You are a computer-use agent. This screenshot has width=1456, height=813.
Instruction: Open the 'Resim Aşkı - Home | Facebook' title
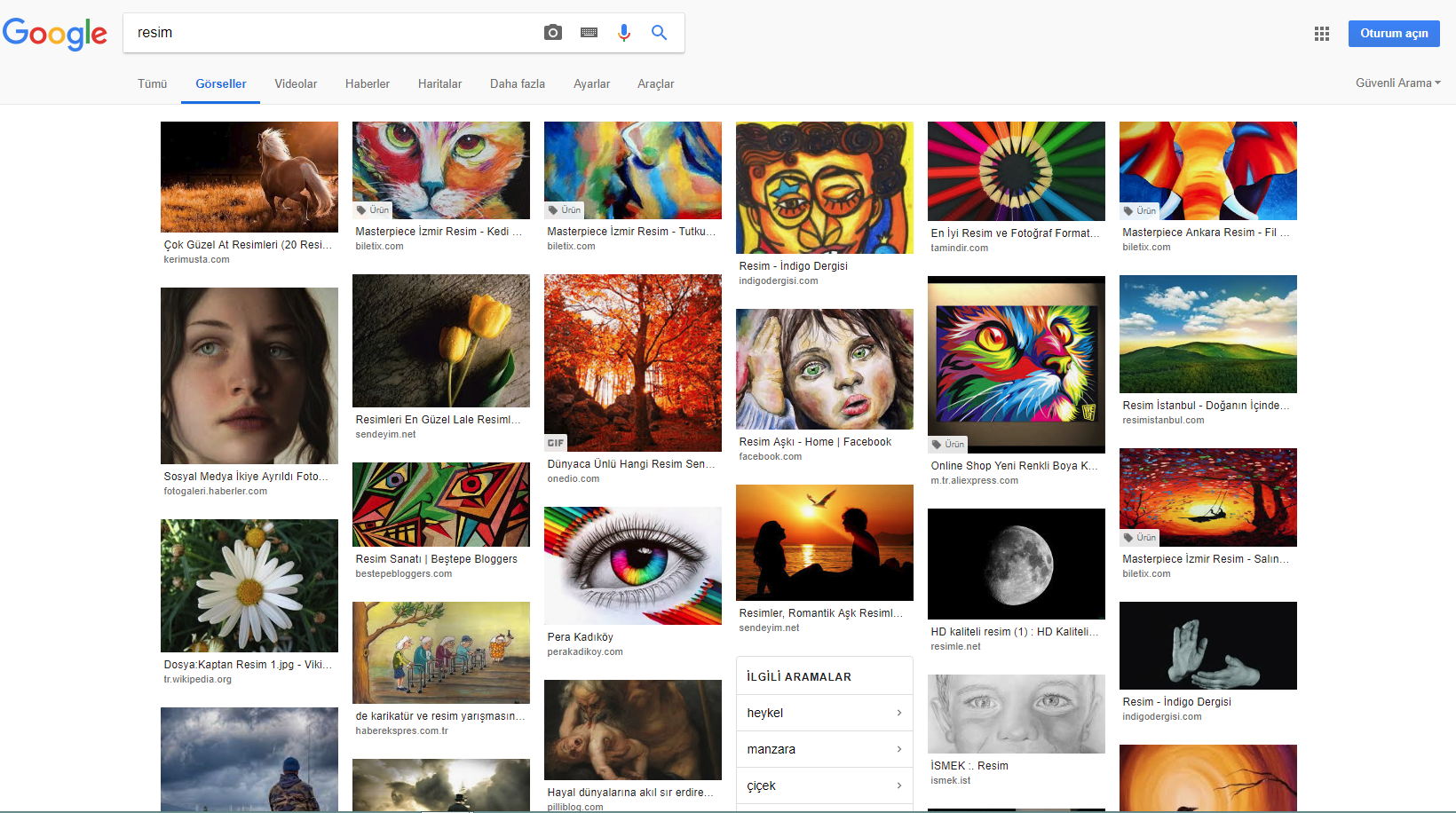click(815, 442)
